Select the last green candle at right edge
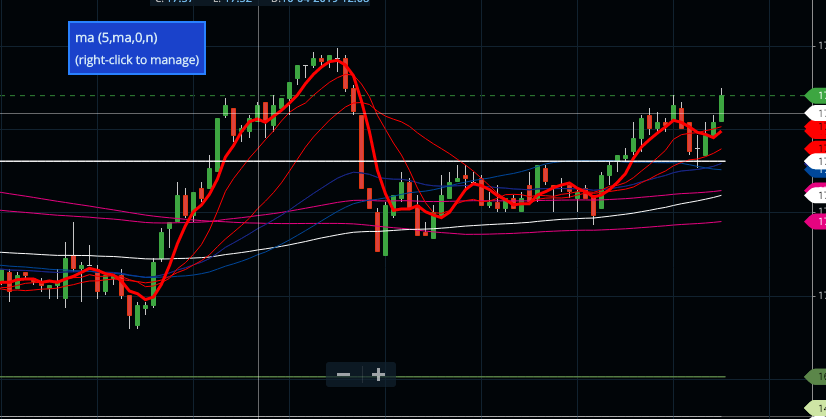The image size is (826, 419). tap(721, 107)
